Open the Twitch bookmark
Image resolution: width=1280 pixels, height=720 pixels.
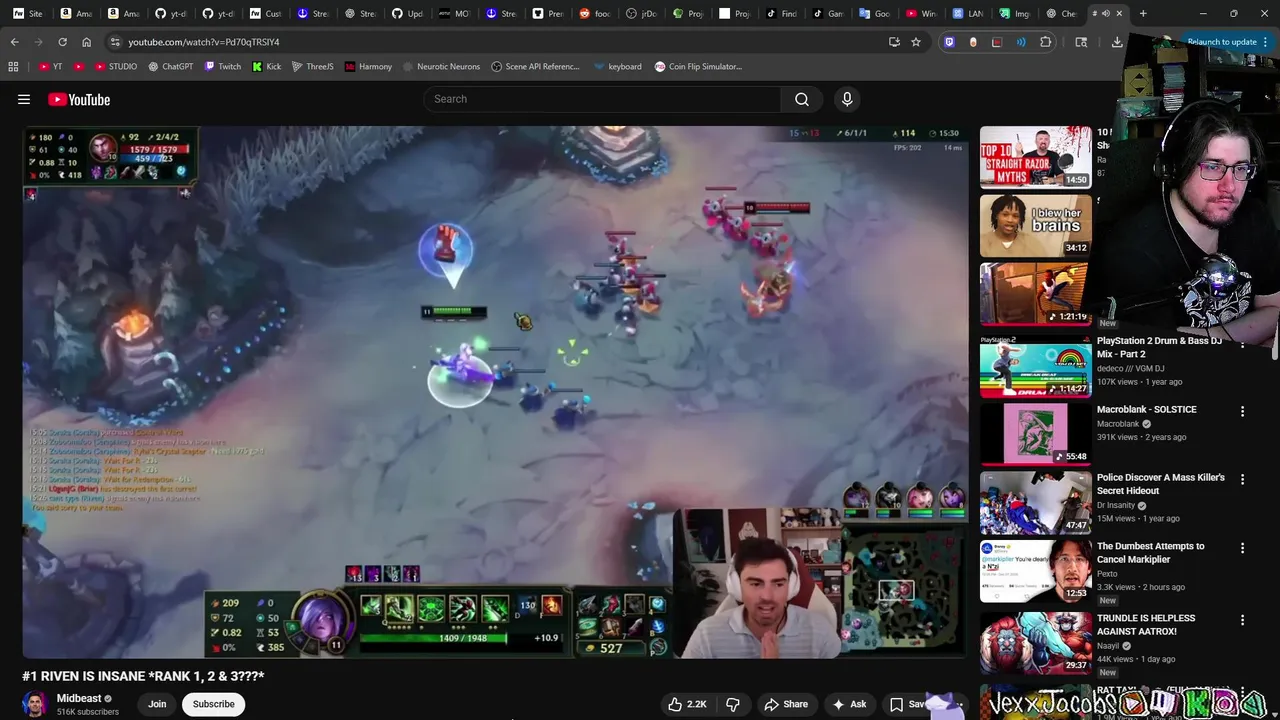pos(223,66)
